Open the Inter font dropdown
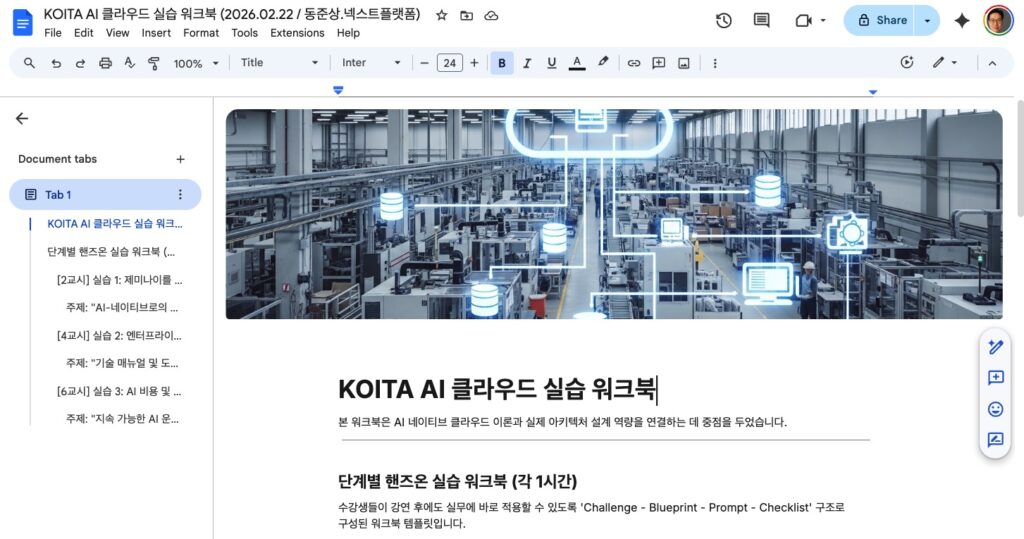 371,63
